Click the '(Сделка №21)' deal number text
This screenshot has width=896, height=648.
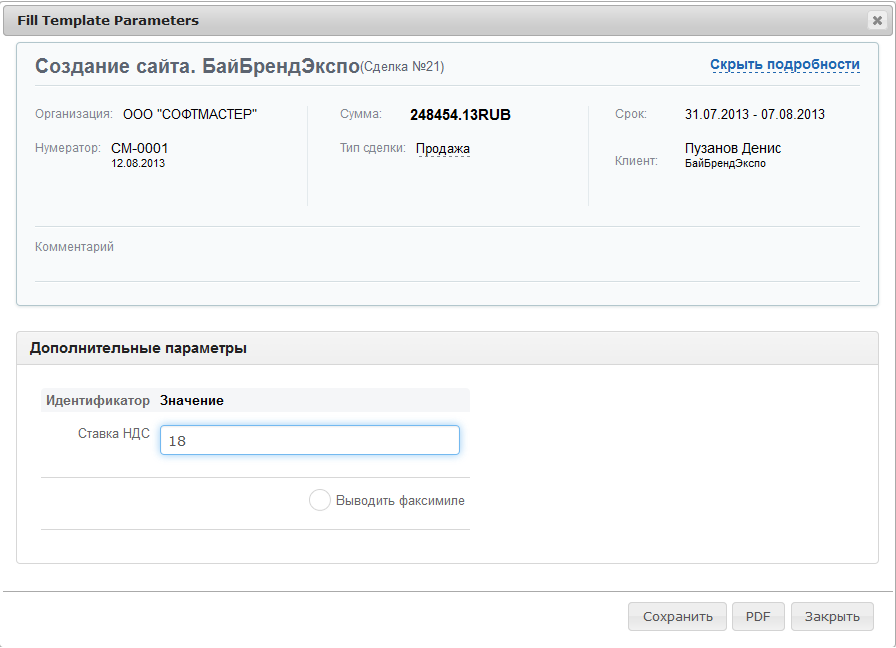[402, 67]
